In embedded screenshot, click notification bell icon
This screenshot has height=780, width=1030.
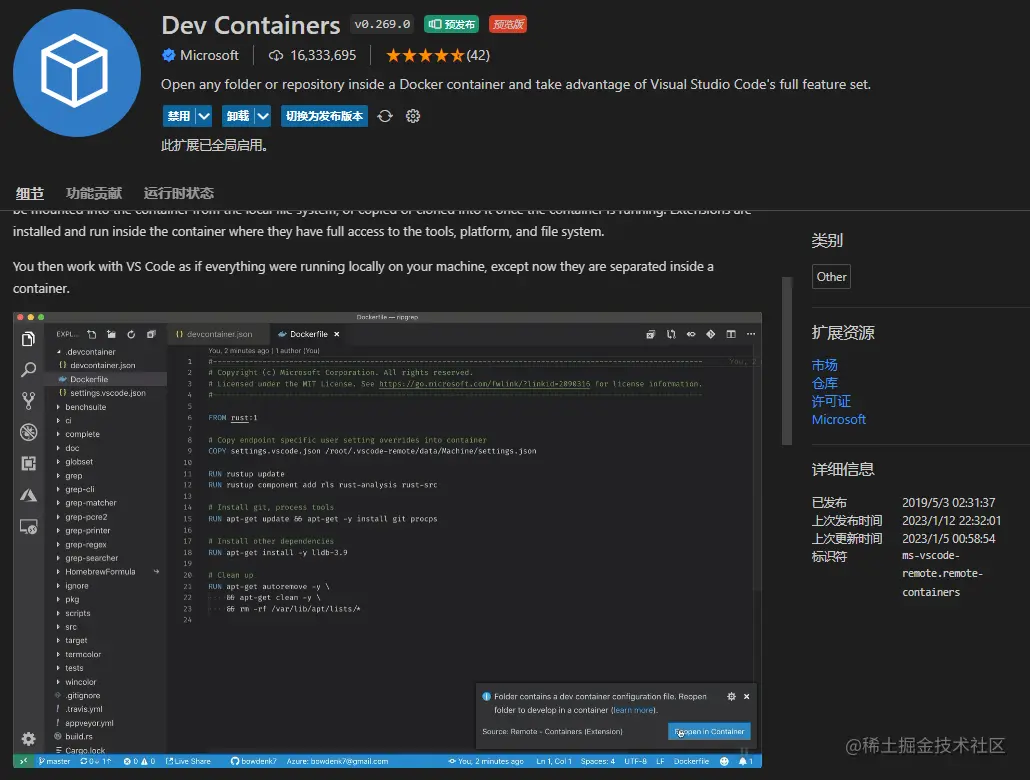[x=742, y=762]
